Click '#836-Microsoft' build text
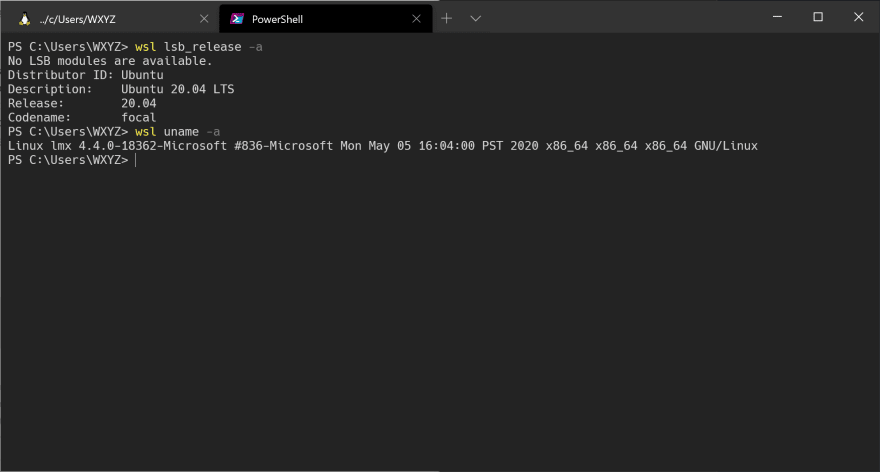This screenshot has height=472, width=880. coord(283,146)
